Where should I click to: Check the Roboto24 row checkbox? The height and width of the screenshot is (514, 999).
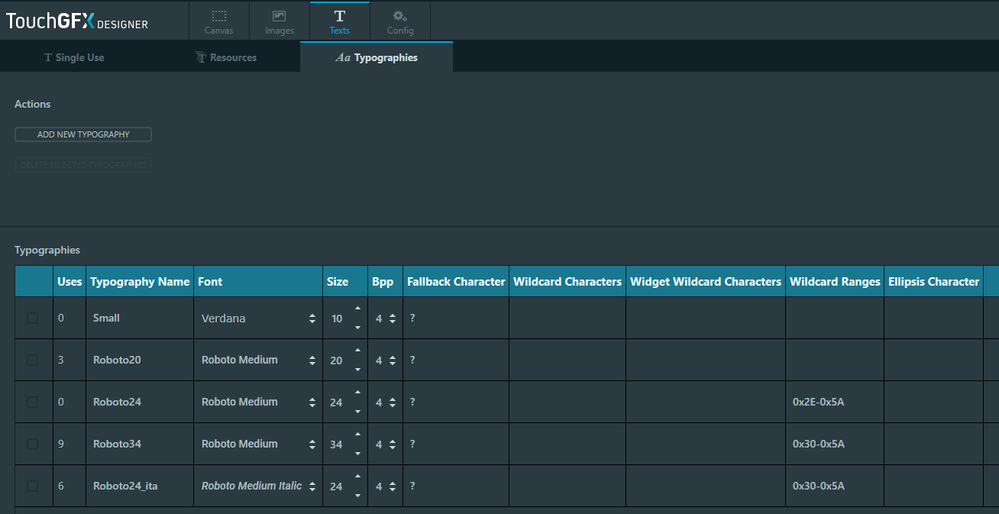coord(32,402)
